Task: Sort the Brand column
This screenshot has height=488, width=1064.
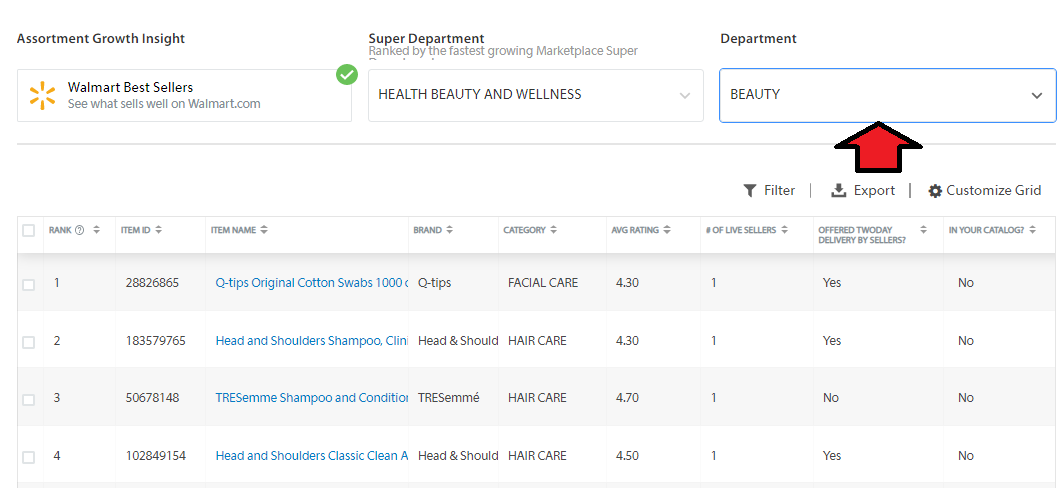Action: pyautogui.click(x=449, y=230)
